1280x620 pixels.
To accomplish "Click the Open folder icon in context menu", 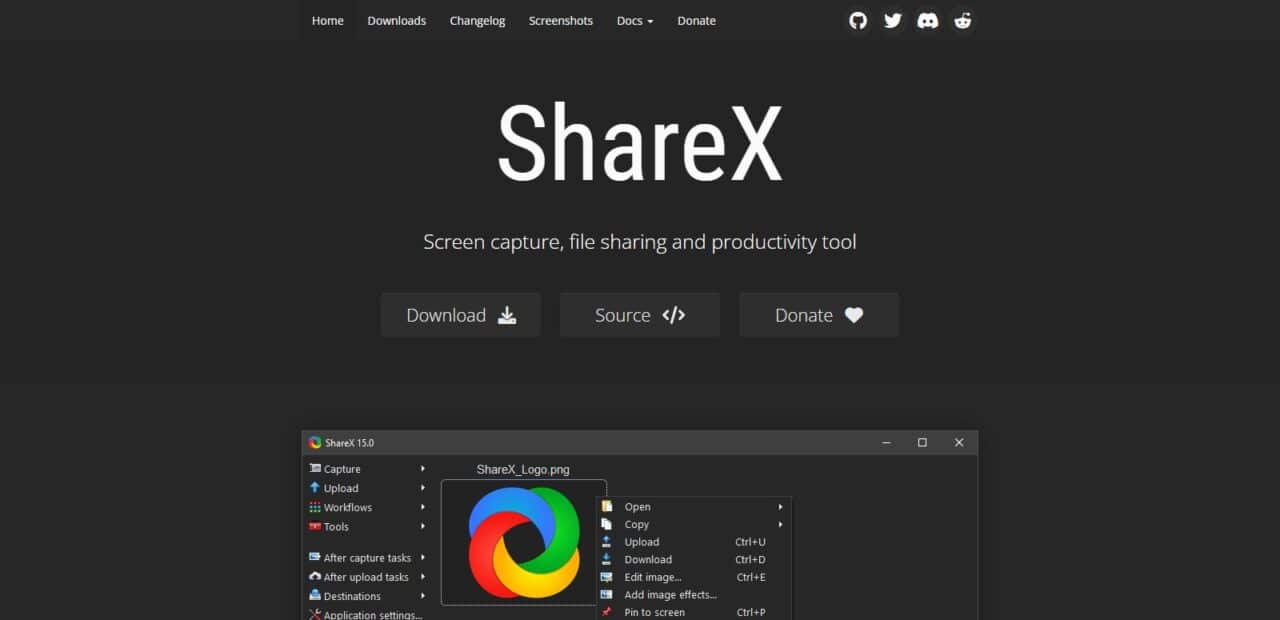I will point(606,507).
